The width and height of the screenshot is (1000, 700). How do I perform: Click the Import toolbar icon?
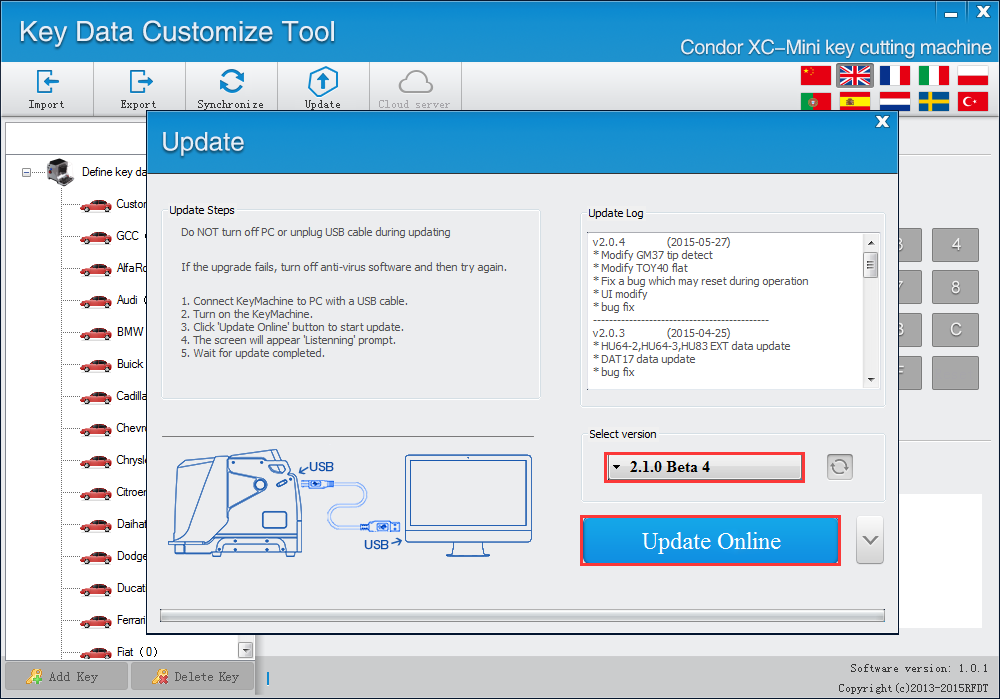pos(47,89)
